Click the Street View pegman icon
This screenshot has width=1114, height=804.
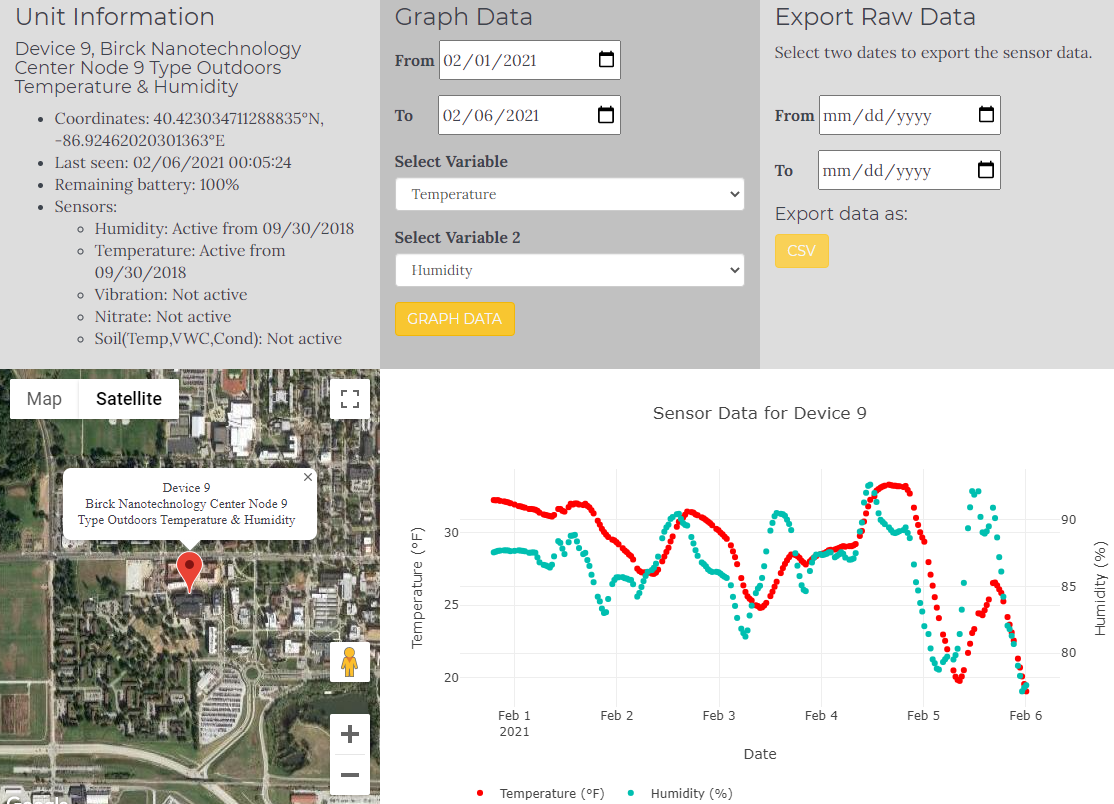[x=350, y=662]
